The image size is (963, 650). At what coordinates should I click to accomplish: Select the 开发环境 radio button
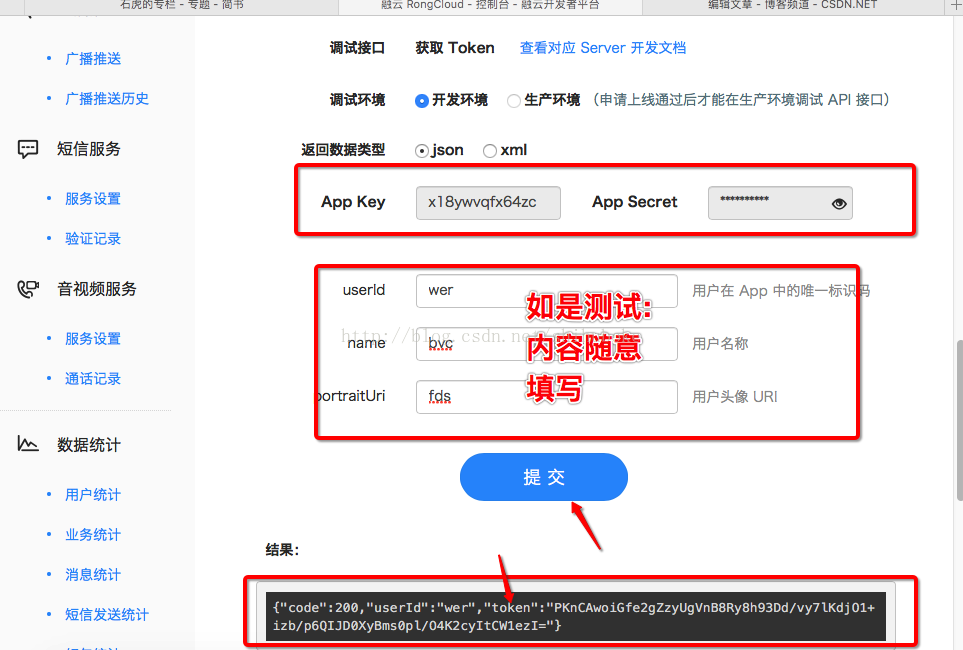421,101
